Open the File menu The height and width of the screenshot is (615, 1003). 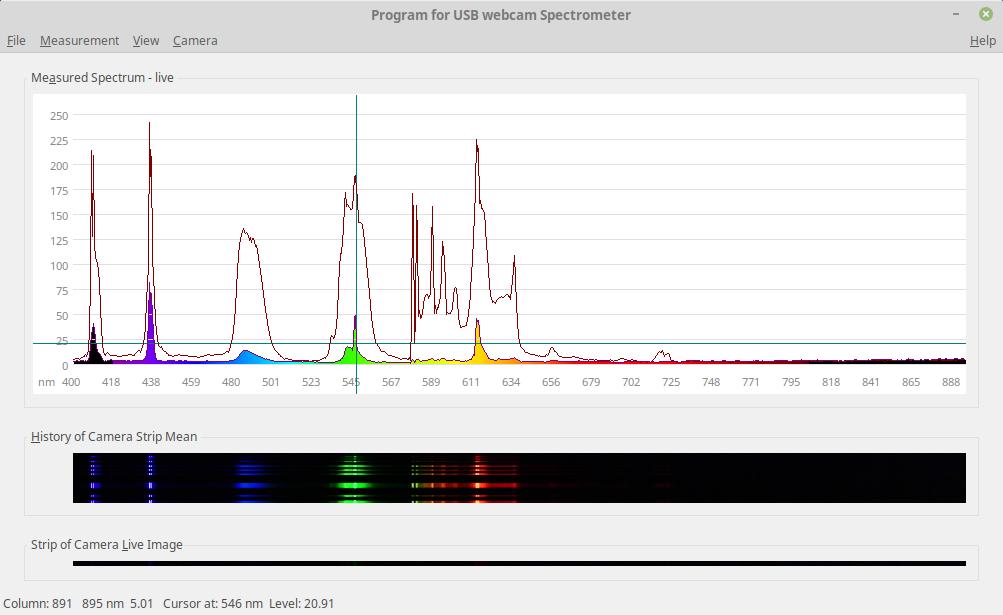16,40
